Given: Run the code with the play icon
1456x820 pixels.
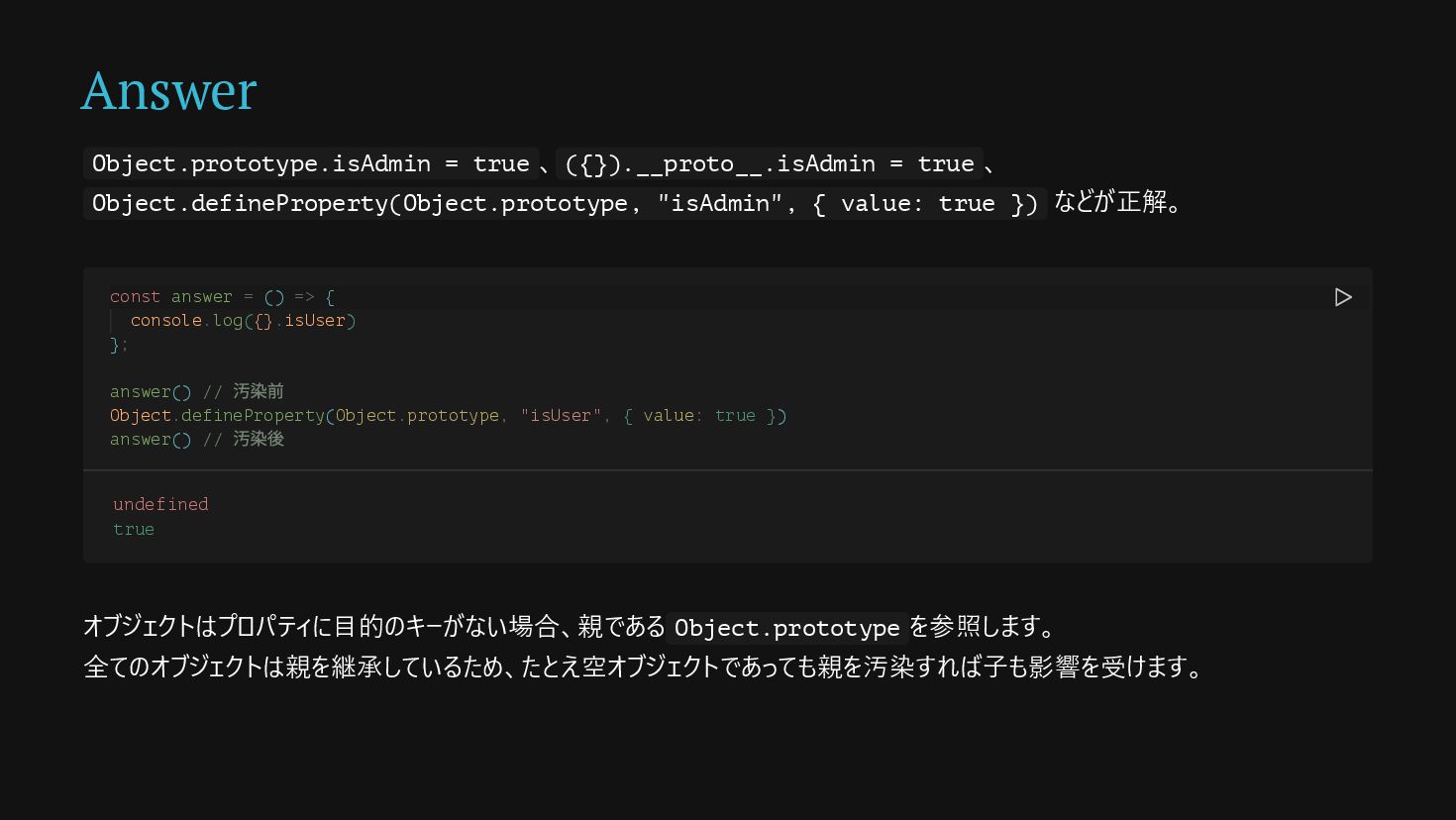Looking at the screenshot, I should tap(1342, 297).
